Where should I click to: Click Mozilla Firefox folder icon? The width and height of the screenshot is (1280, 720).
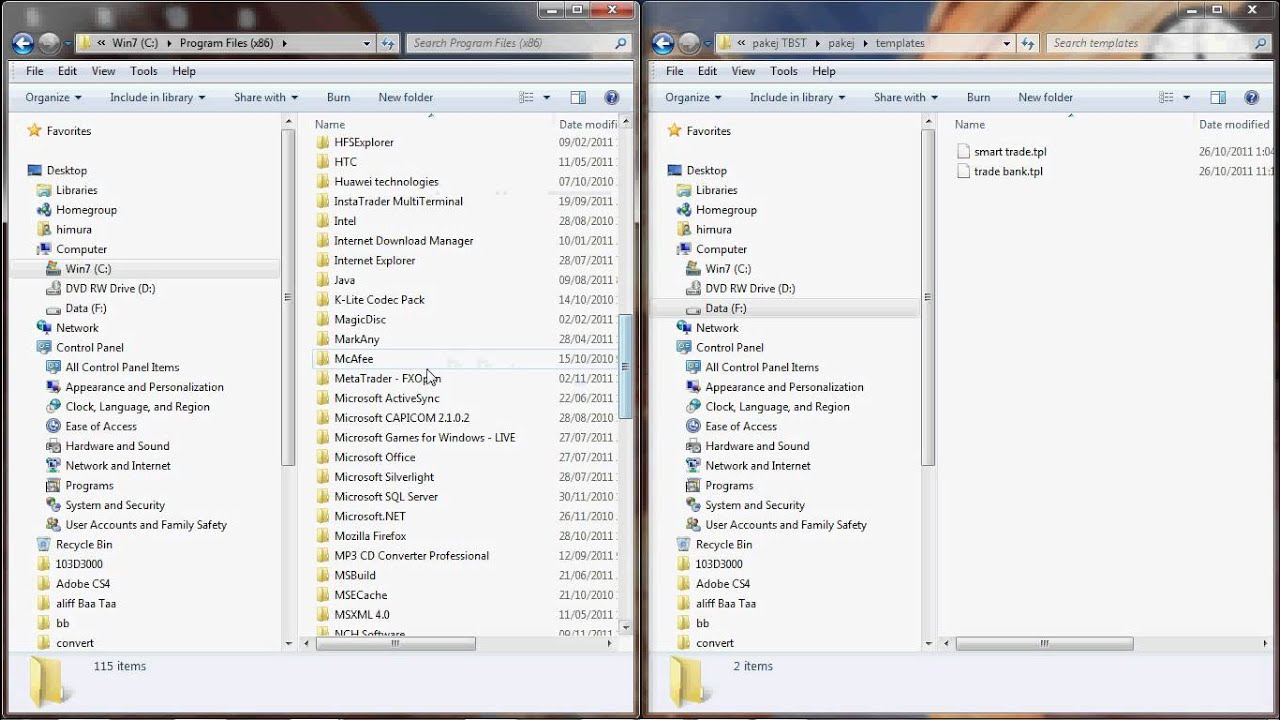point(323,536)
